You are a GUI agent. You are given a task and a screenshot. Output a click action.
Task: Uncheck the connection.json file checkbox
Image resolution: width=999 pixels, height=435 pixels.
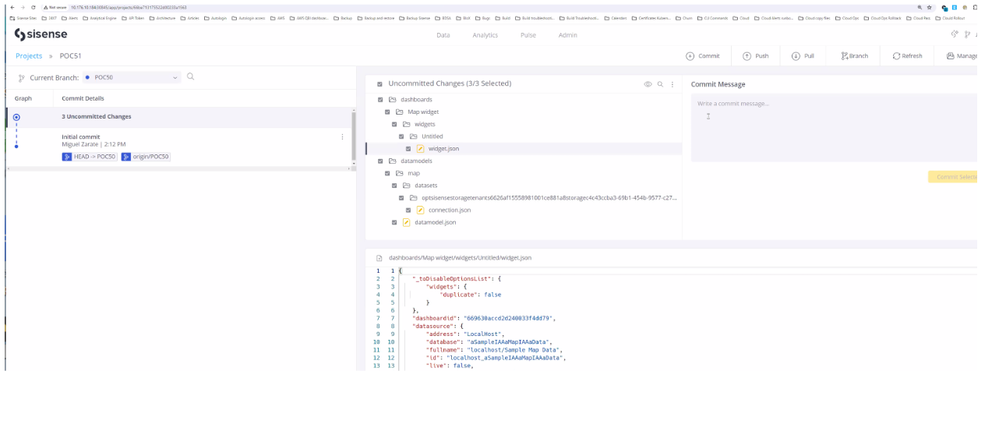coord(408,210)
